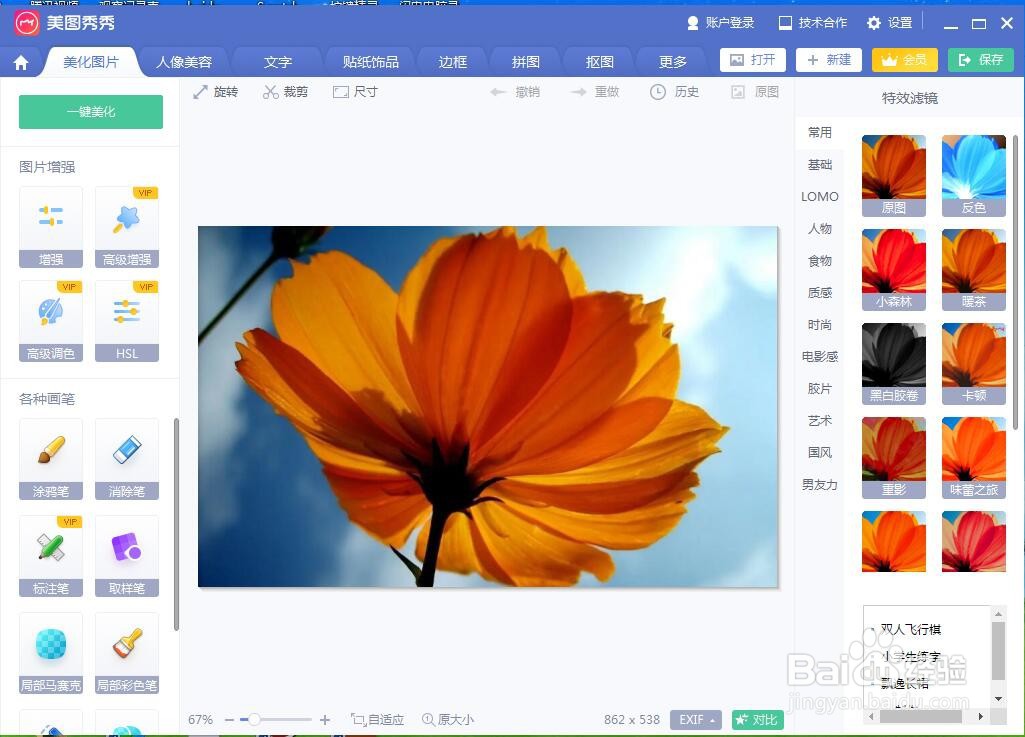Open the 高级调色 color grading tool
Image resolution: width=1025 pixels, height=737 pixels.
point(51,321)
